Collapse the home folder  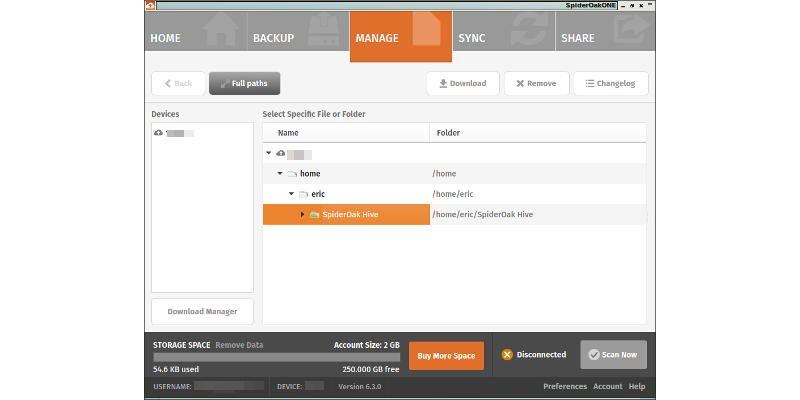tap(280, 173)
